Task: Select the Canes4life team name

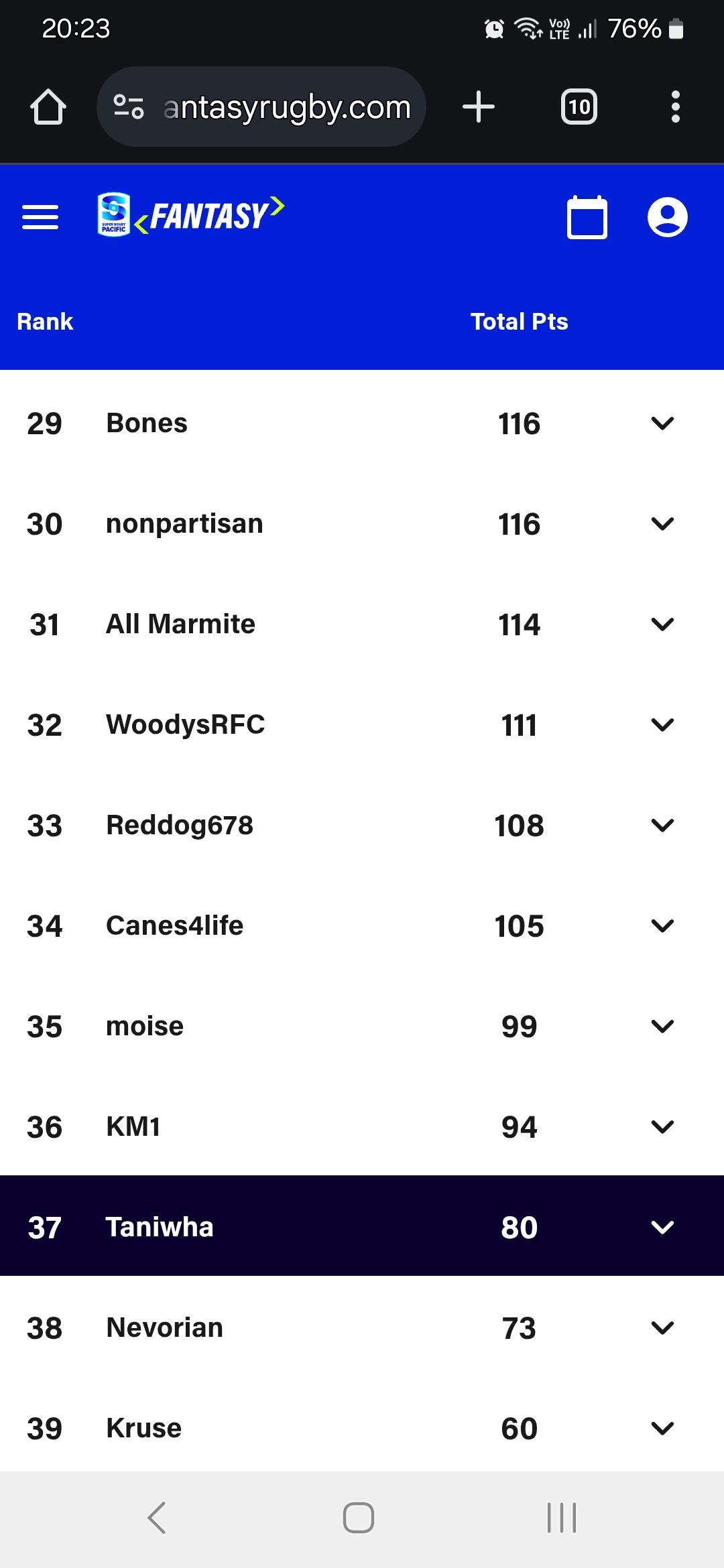Action: (174, 926)
